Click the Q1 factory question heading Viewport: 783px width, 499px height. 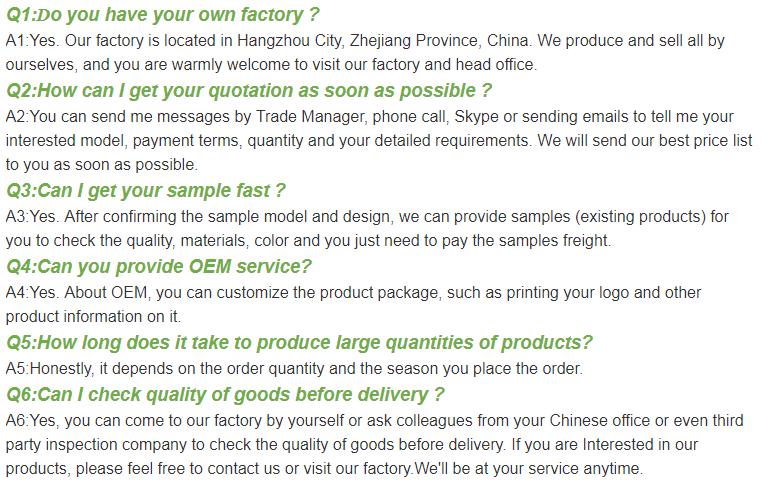(x=162, y=15)
